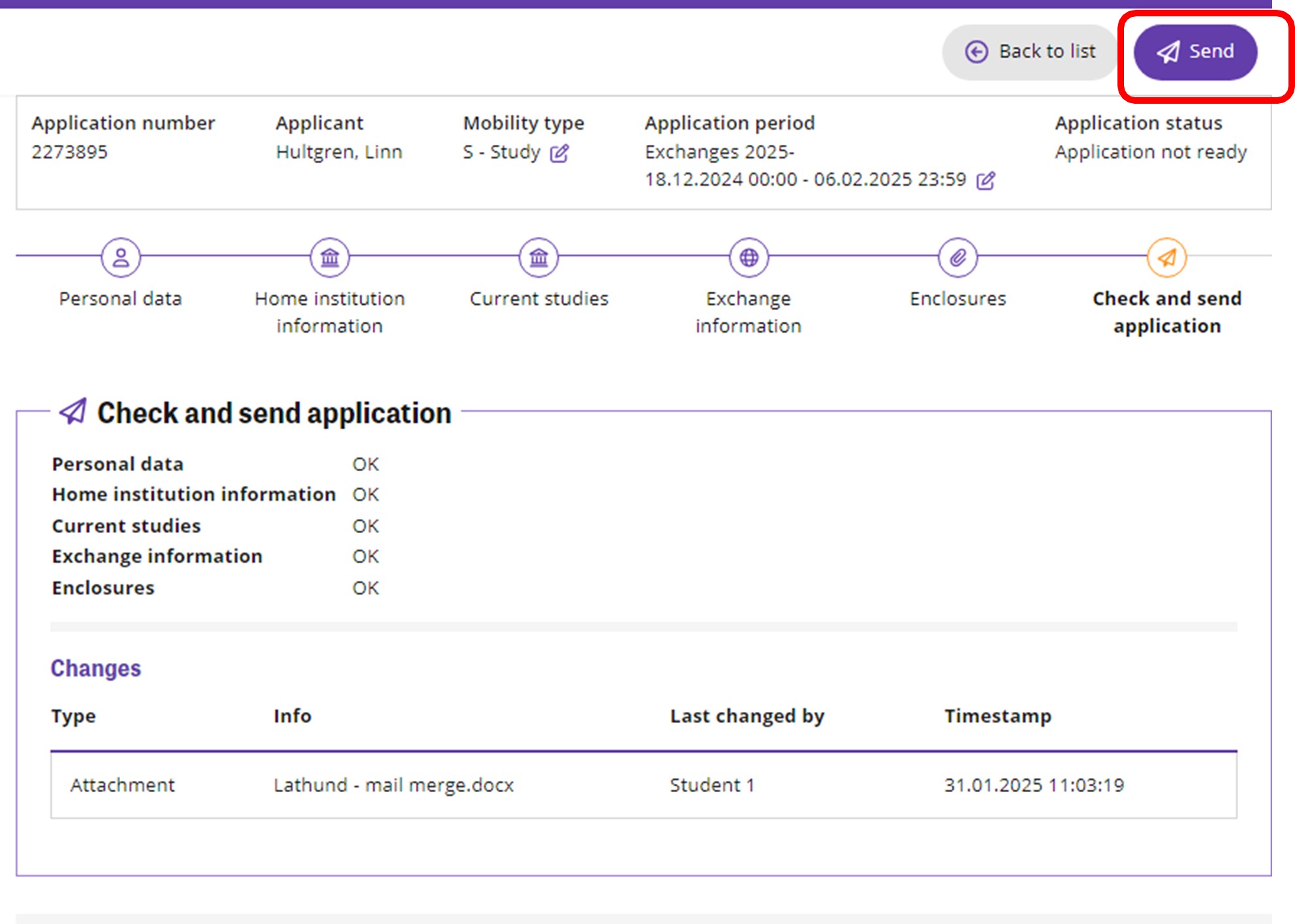
Task: Open the Personal data step label
Action: pyautogui.click(x=121, y=298)
